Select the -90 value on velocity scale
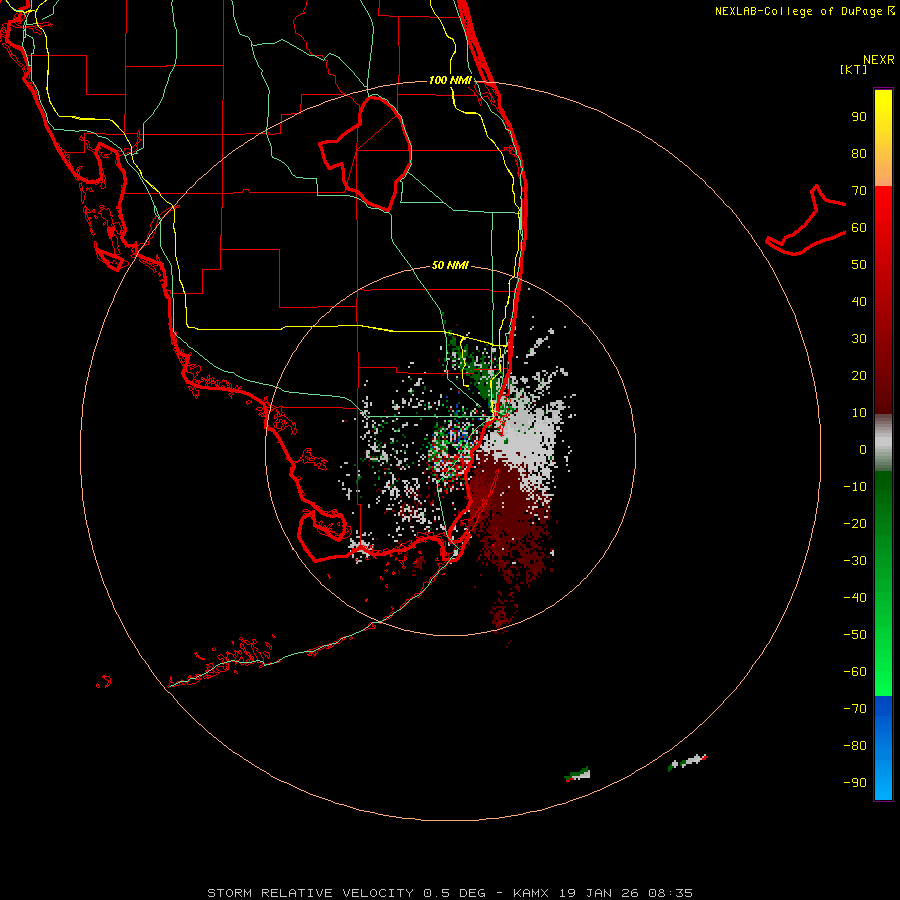Screen dimensions: 900x900 click(855, 783)
